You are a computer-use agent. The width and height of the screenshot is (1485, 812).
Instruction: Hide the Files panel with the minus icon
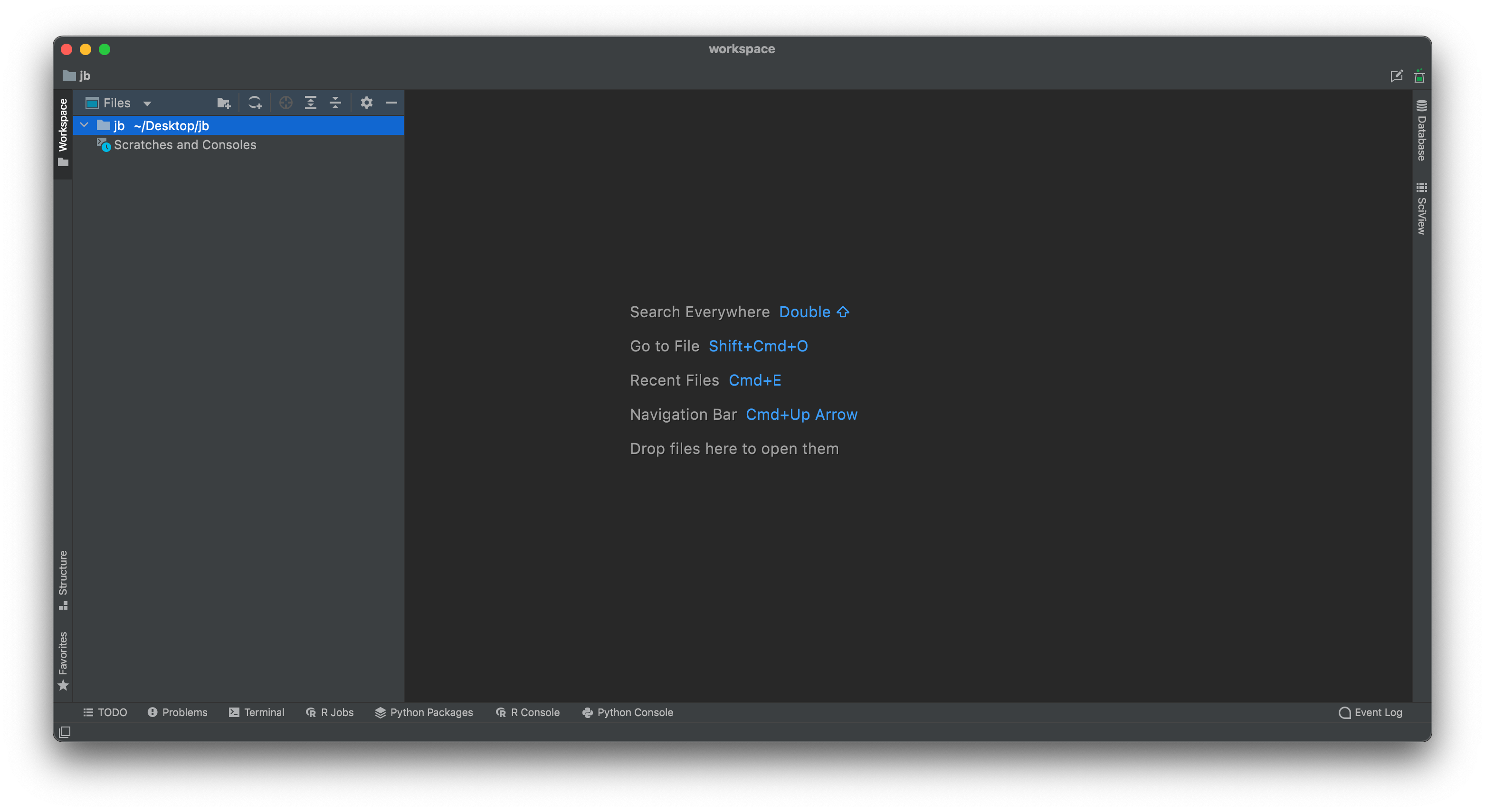pos(391,103)
